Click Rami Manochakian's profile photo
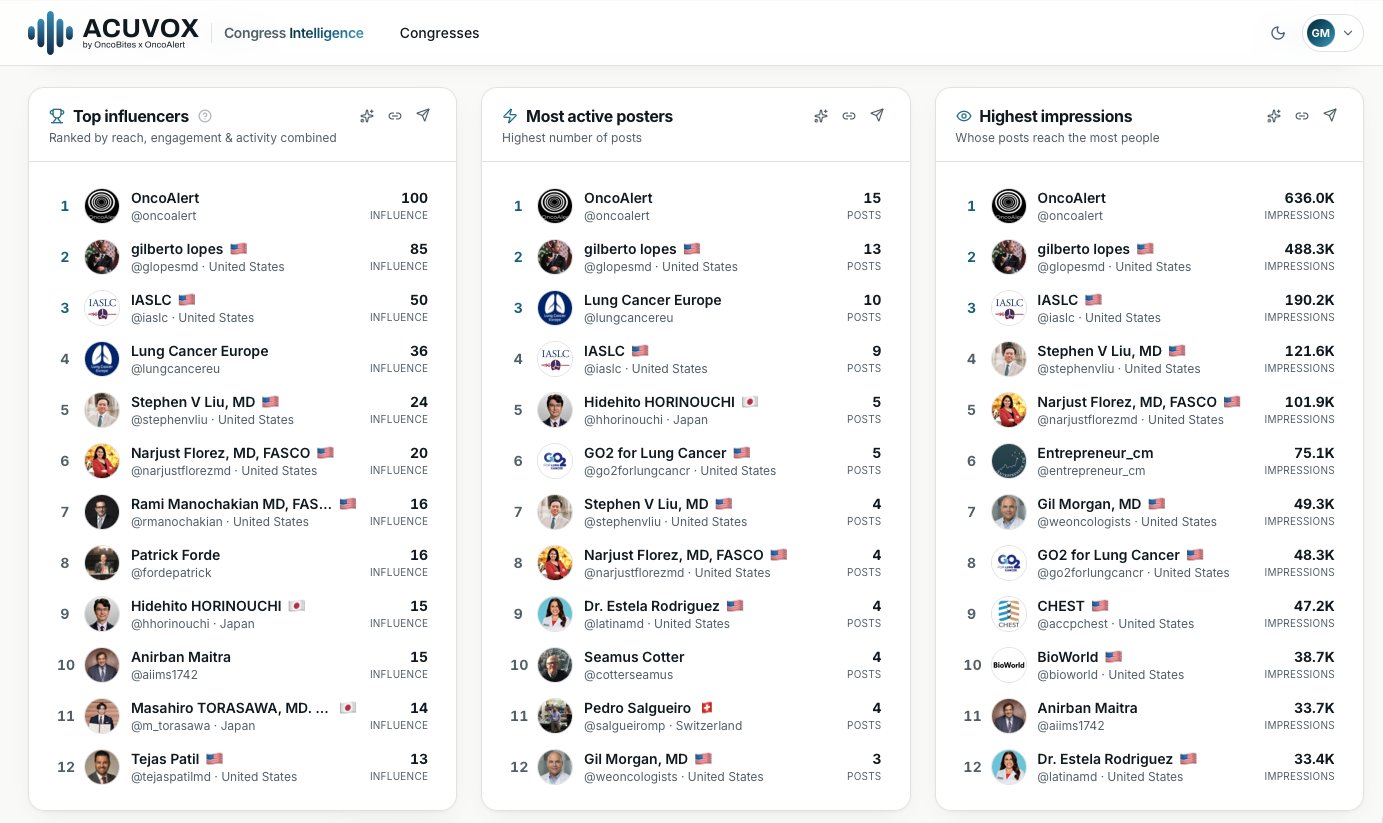This screenshot has height=823, width=1383. coord(102,512)
